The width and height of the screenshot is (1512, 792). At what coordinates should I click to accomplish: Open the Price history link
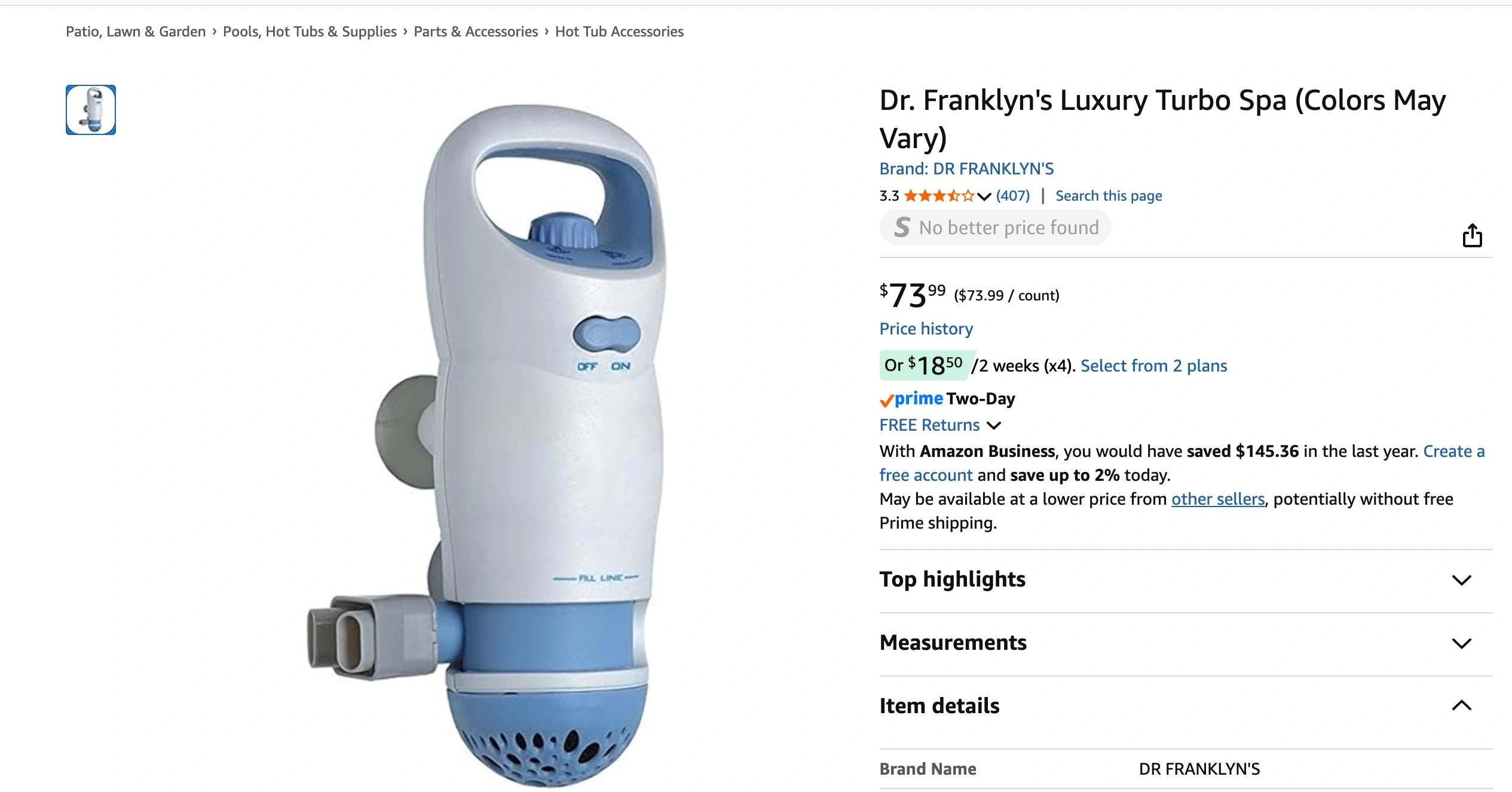926,329
